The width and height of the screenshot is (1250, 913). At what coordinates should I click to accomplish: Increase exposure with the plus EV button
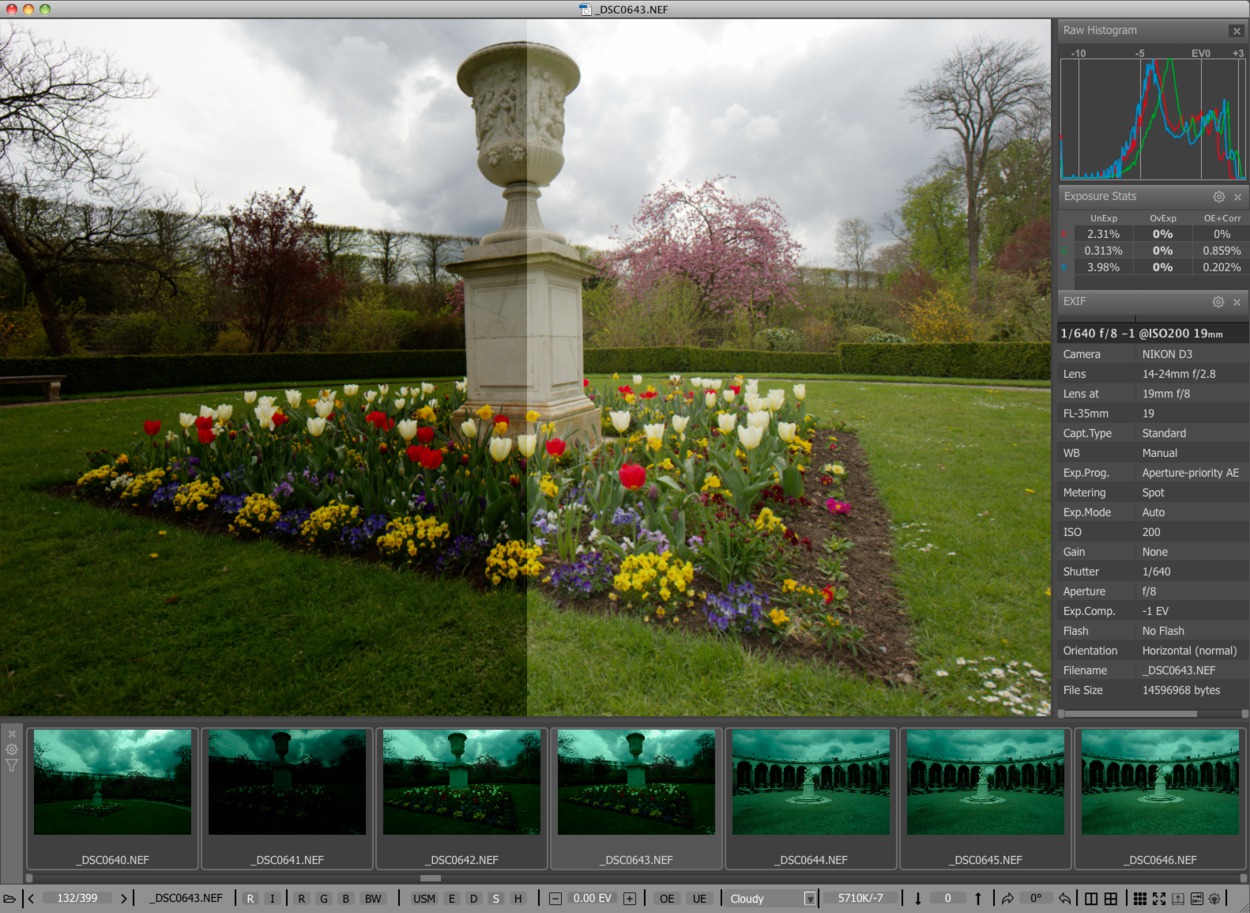[629, 898]
